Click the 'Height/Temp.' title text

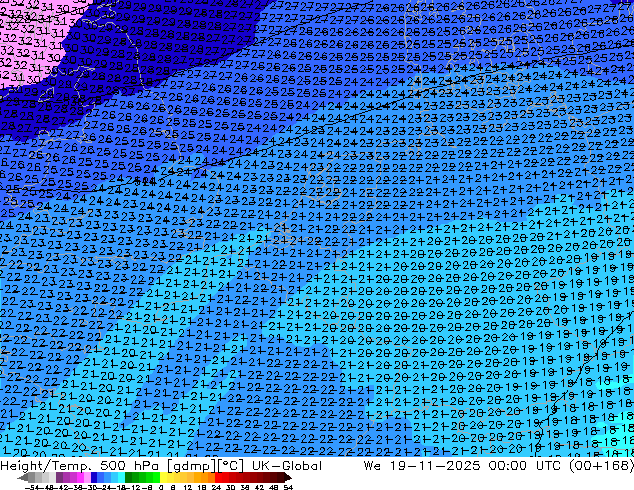tap(47, 466)
